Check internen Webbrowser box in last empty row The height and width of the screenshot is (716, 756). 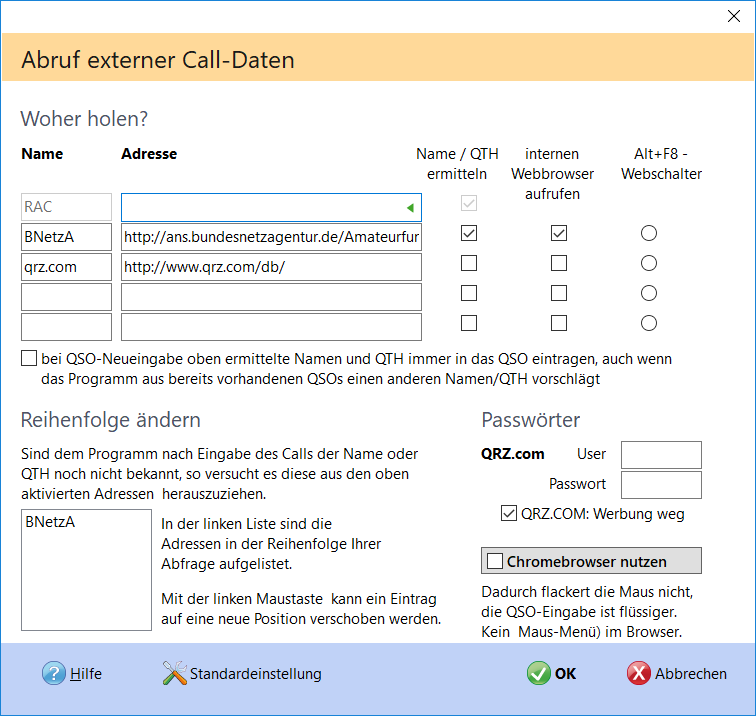coord(559,323)
